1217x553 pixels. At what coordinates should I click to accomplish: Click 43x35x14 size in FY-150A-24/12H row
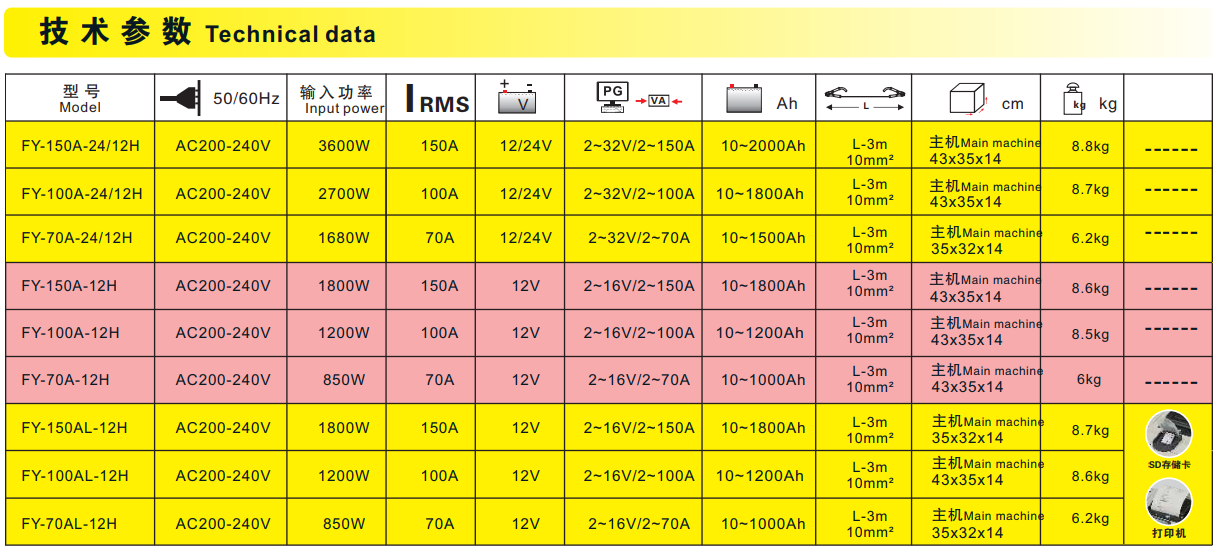pos(966,158)
